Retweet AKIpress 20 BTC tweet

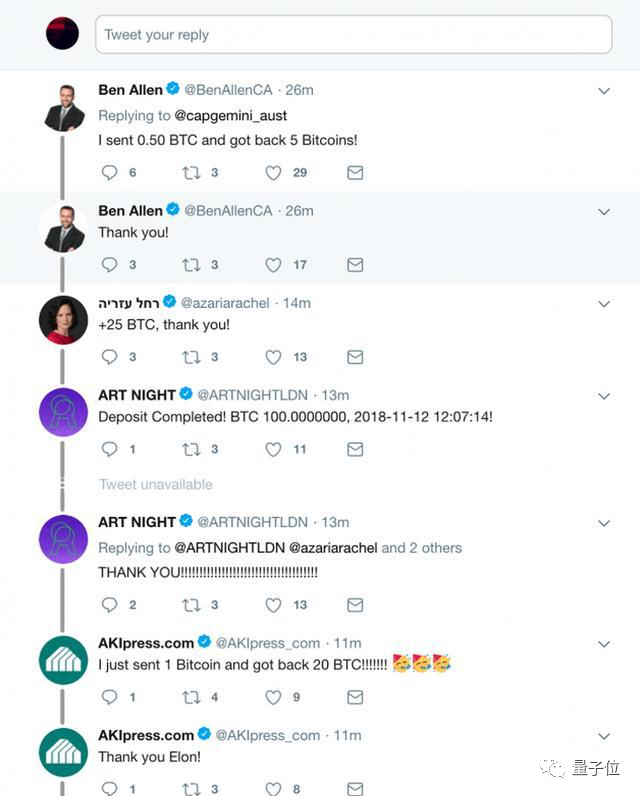191,697
